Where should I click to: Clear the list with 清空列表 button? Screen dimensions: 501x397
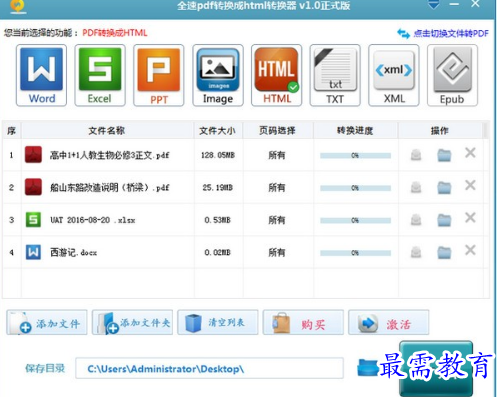pos(218,322)
